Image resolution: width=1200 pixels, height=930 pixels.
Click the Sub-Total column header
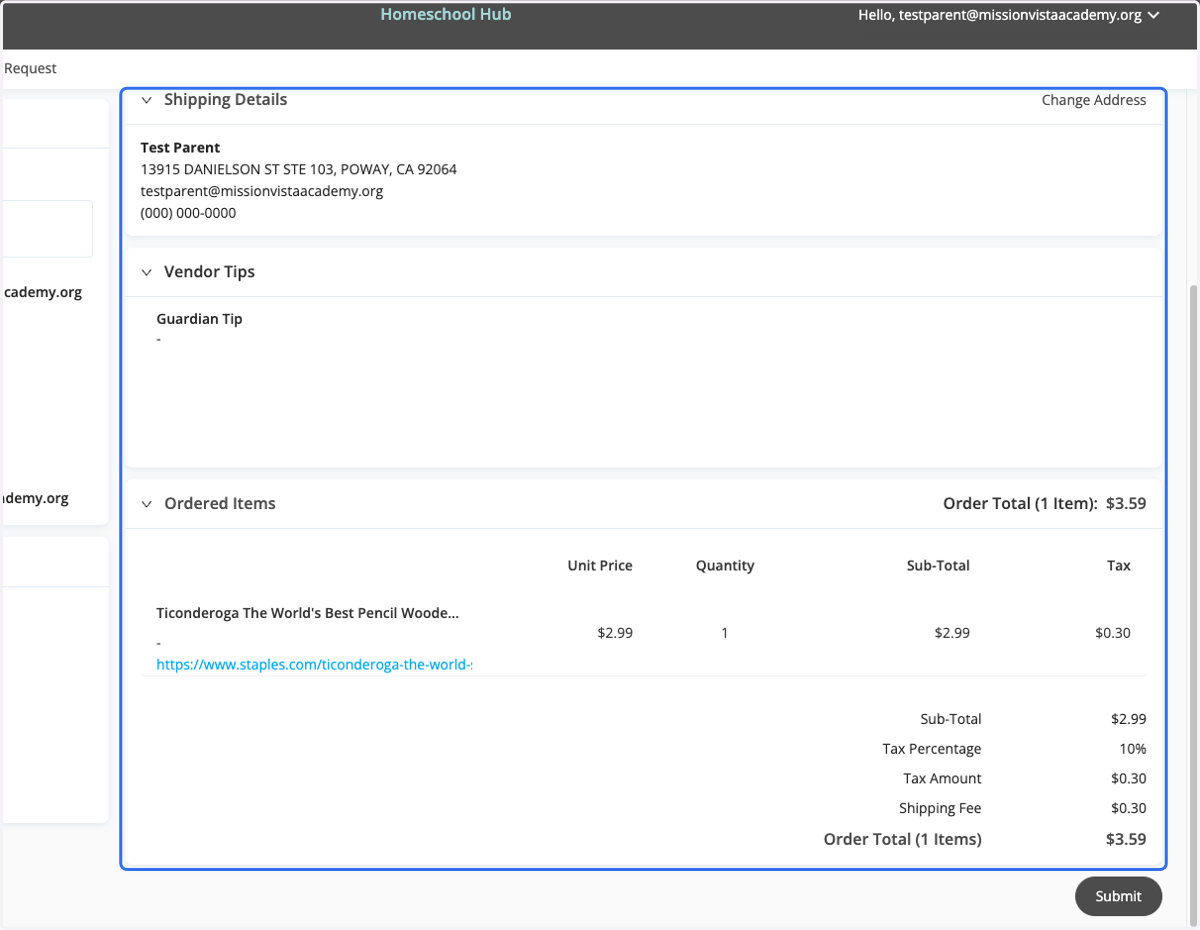click(x=938, y=566)
